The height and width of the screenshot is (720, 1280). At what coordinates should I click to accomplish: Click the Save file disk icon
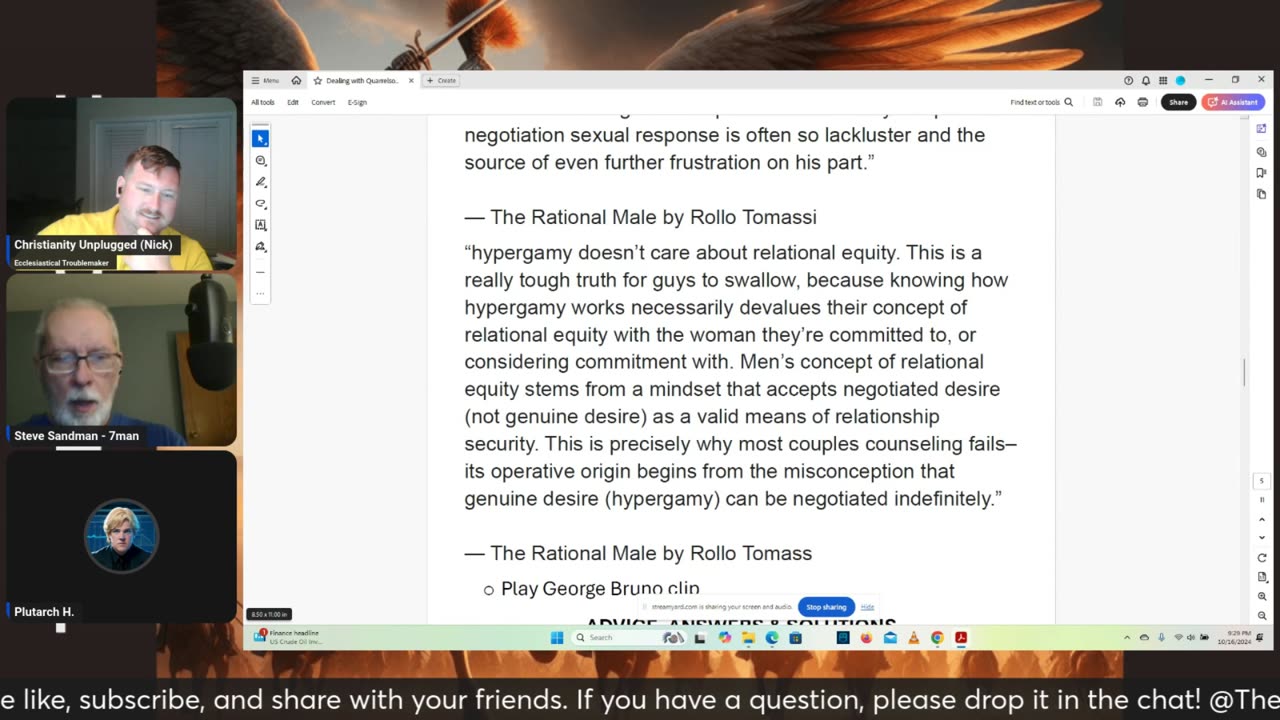tap(1097, 102)
